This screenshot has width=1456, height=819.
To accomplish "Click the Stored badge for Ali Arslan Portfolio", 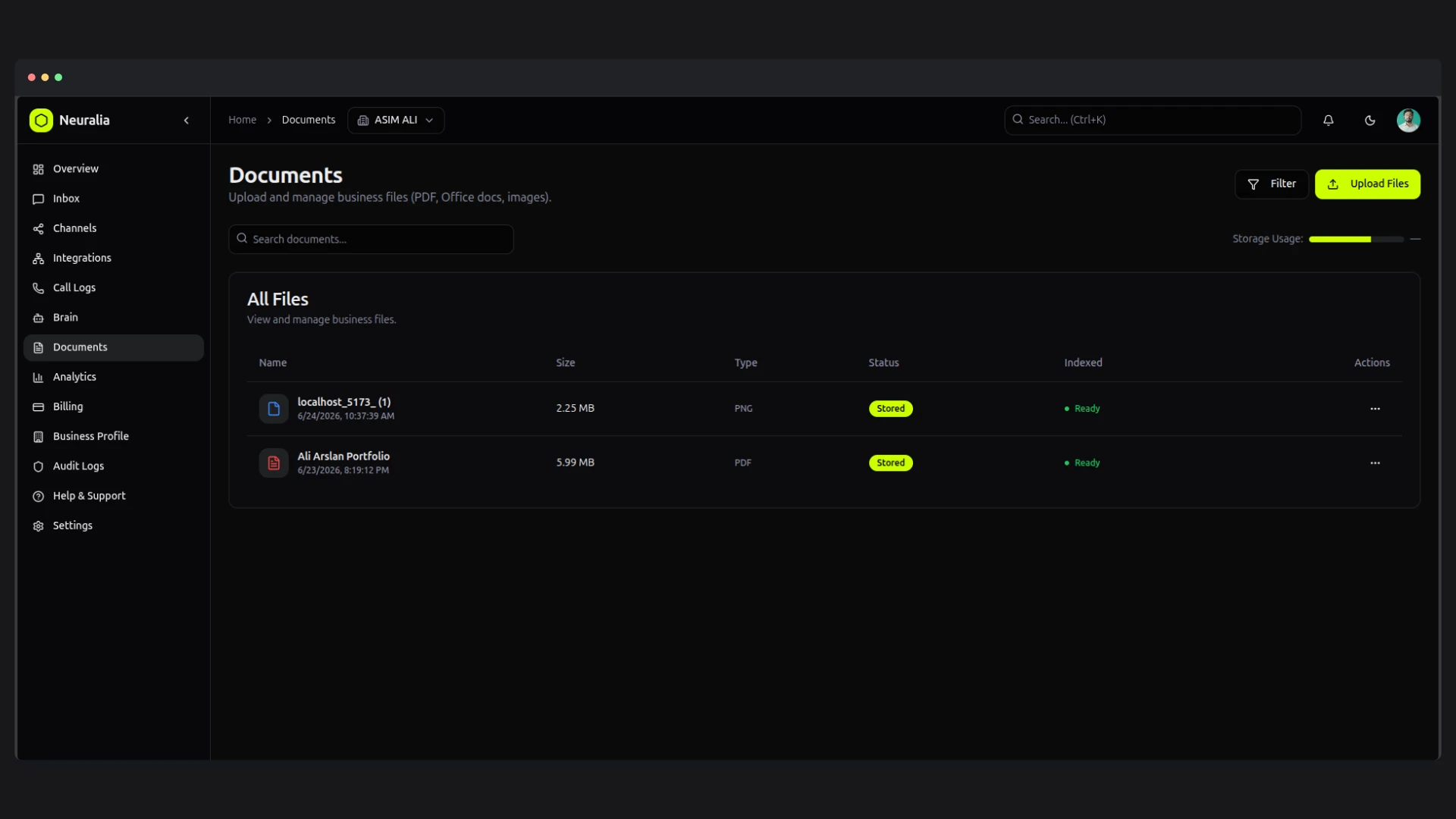I will (x=890, y=463).
